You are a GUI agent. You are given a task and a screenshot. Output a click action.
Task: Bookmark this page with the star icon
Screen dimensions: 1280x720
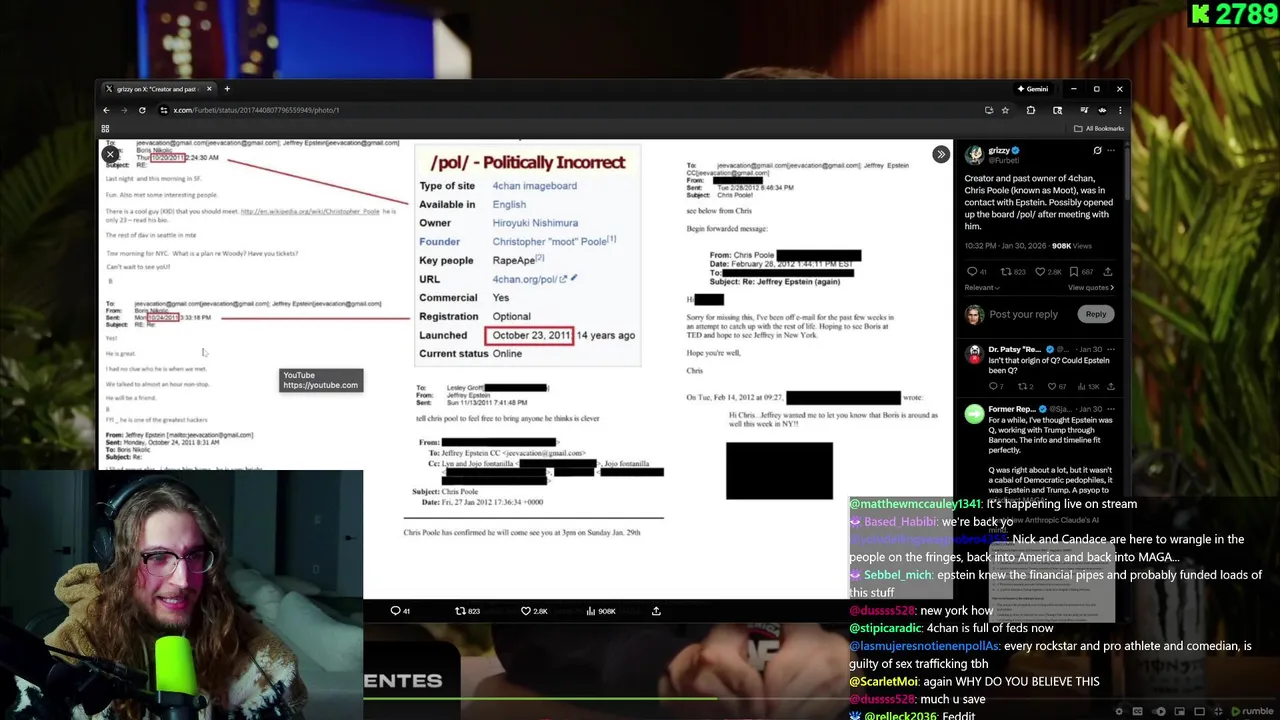click(x=1005, y=110)
